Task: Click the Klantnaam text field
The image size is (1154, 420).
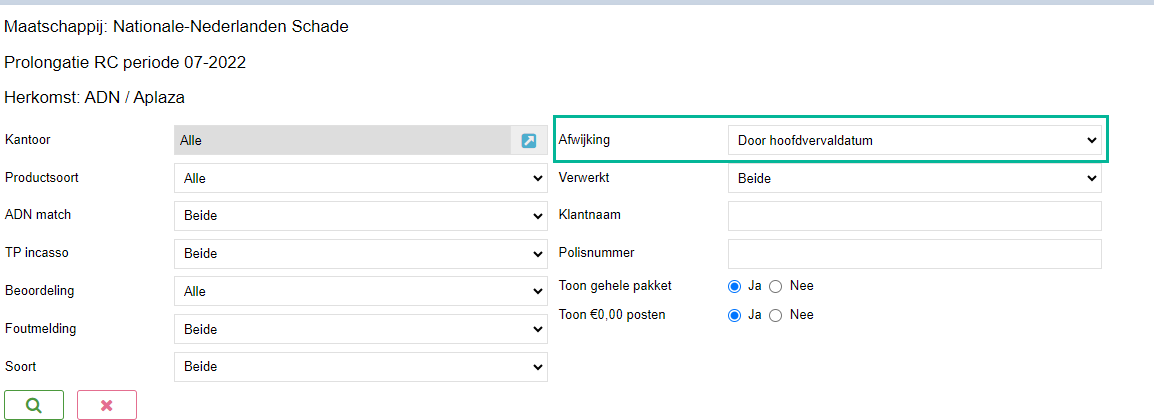Action: 915,216
